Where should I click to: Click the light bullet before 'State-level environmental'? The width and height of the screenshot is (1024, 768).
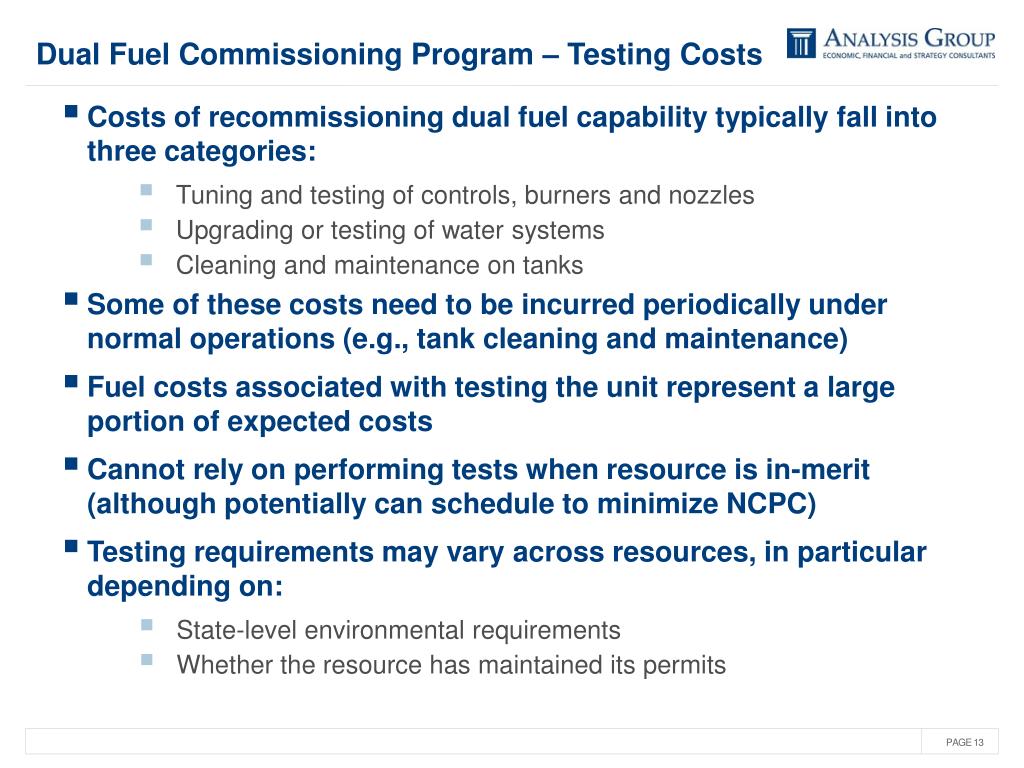(146, 624)
